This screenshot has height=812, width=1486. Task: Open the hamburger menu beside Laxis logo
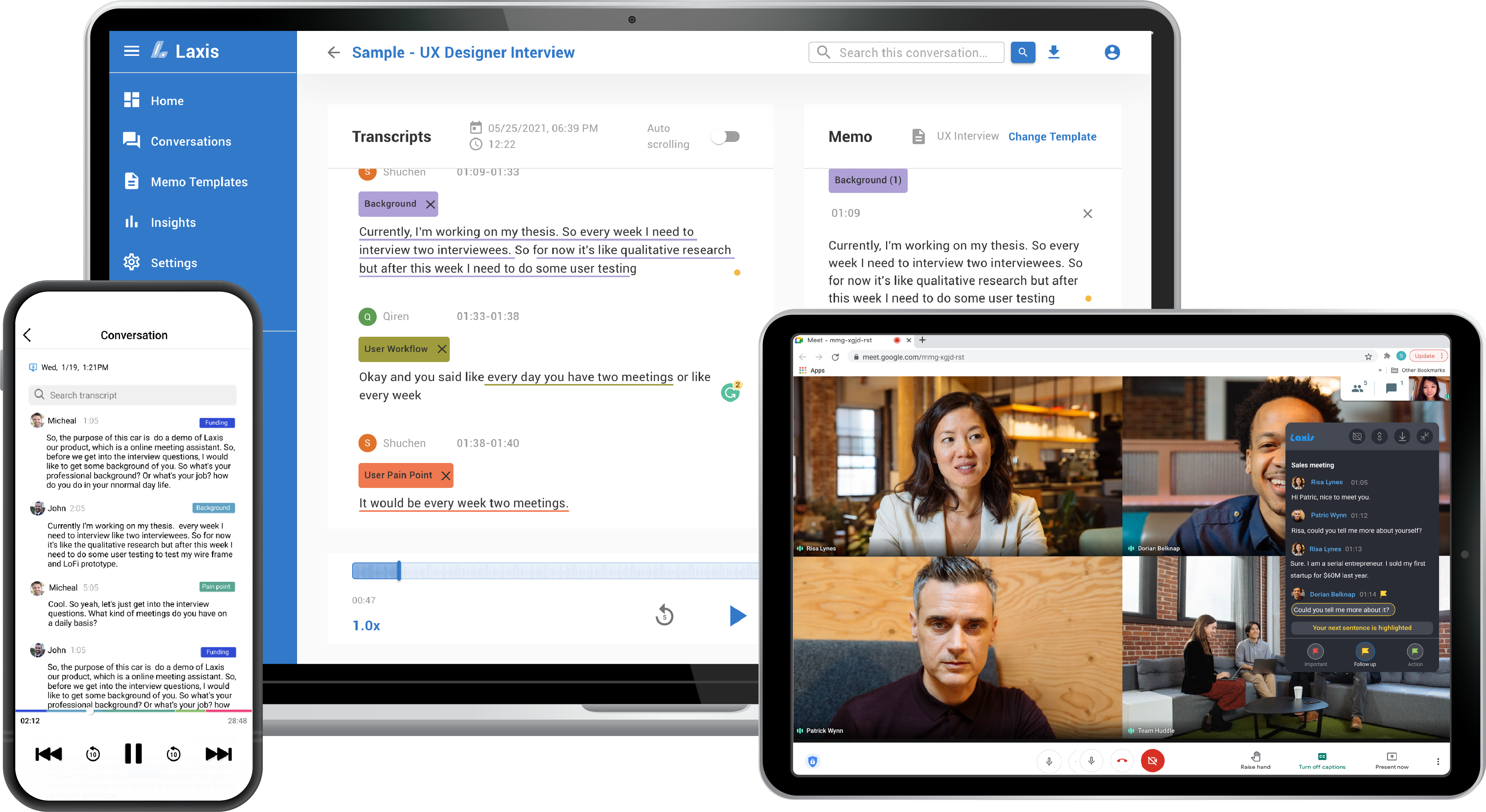pyautogui.click(x=132, y=51)
